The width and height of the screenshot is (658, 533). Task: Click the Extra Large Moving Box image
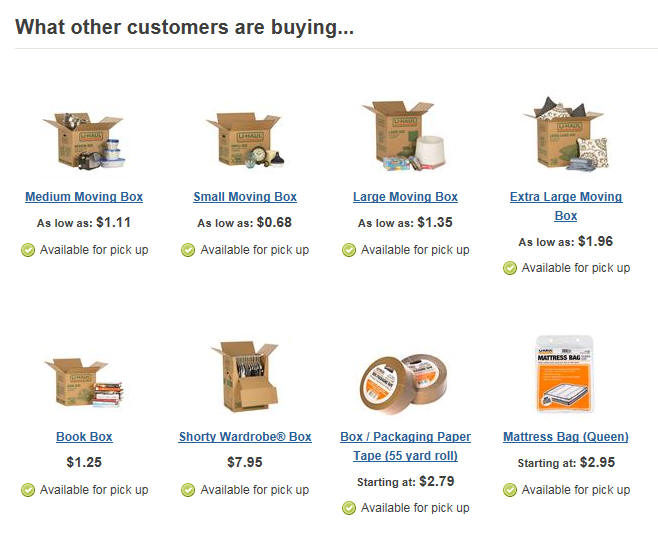click(566, 133)
